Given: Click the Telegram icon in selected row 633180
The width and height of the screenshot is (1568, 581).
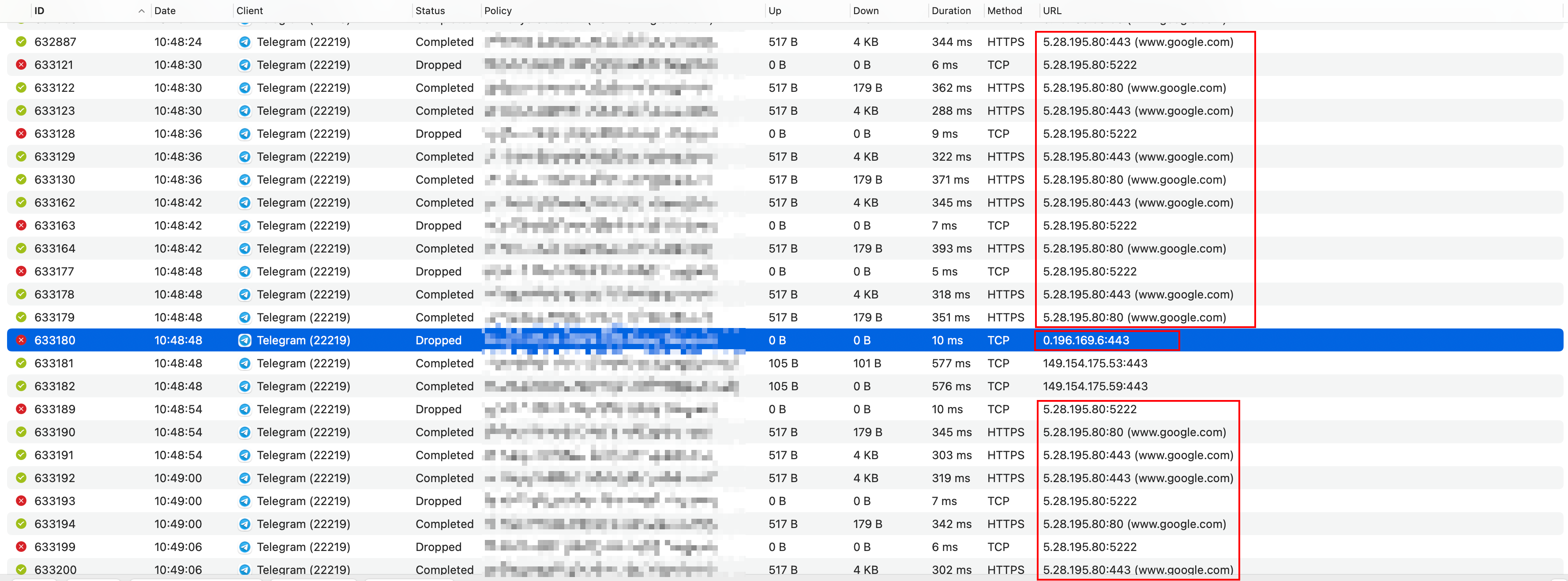Looking at the screenshot, I should pos(245,340).
